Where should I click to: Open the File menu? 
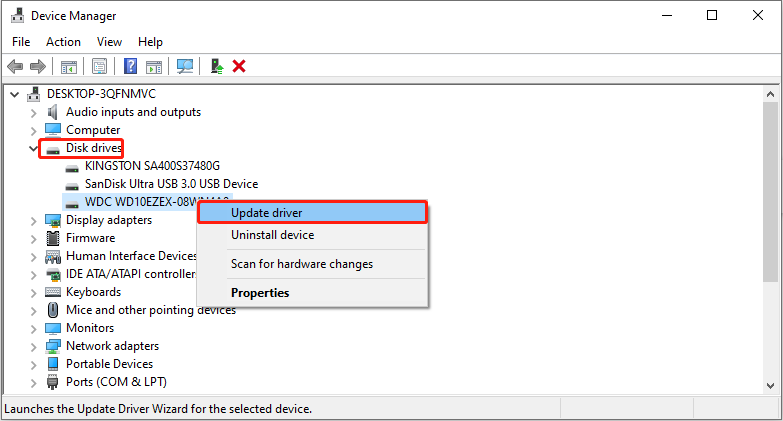[x=21, y=42]
